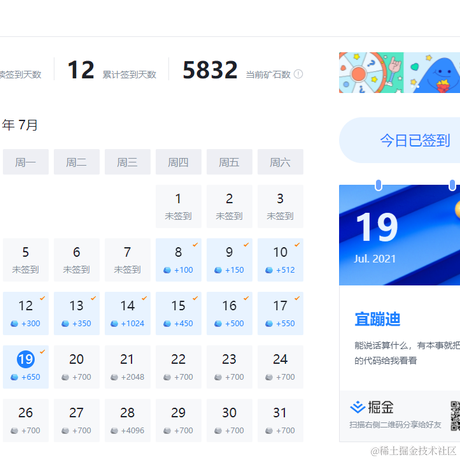Click the check mark on day 12
460x460 pixels.
pyautogui.click(x=42, y=298)
